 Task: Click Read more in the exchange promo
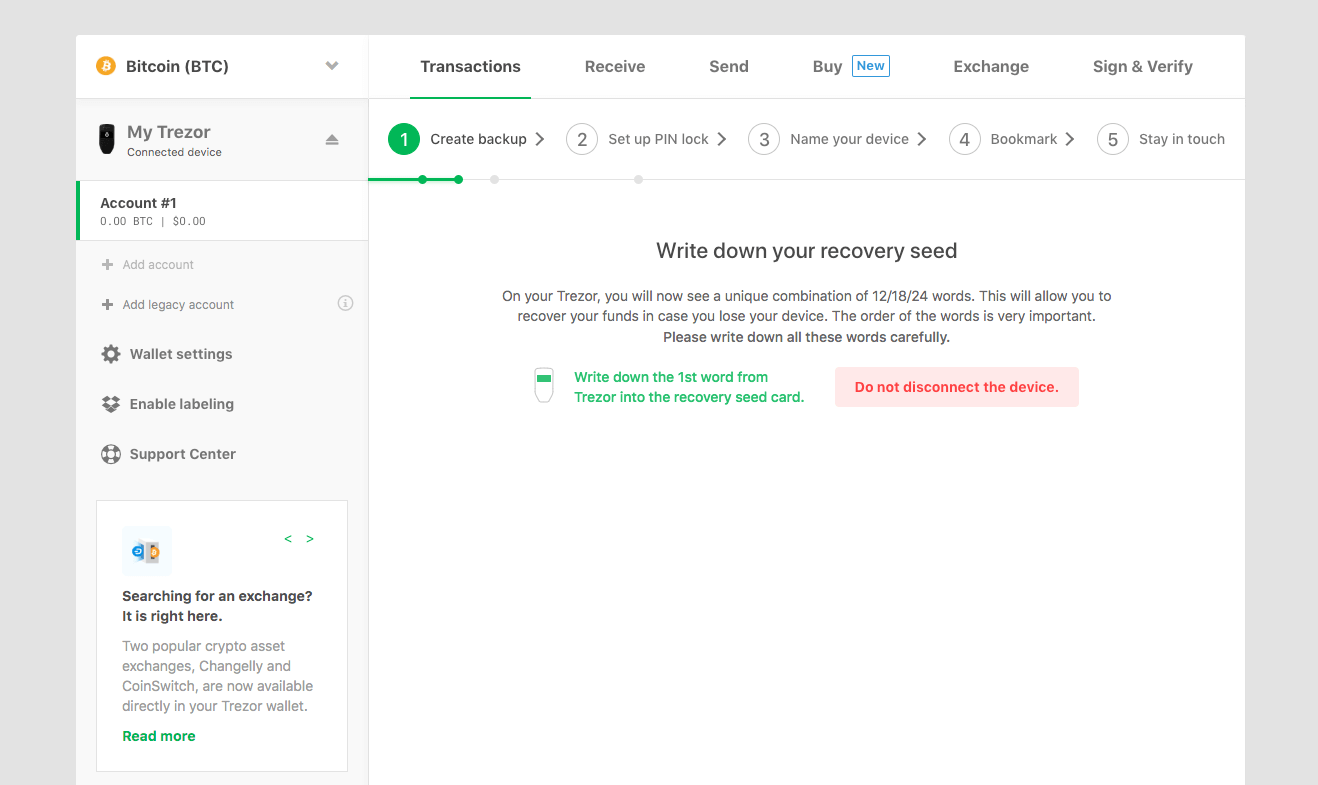(x=159, y=736)
